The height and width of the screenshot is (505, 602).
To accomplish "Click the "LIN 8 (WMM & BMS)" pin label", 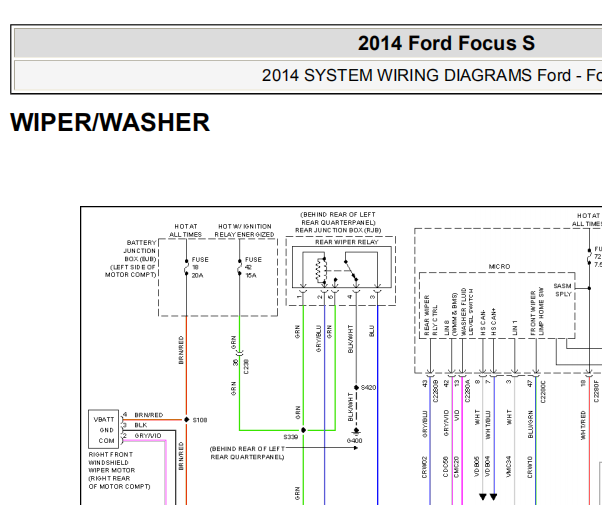I will point(450,315).
